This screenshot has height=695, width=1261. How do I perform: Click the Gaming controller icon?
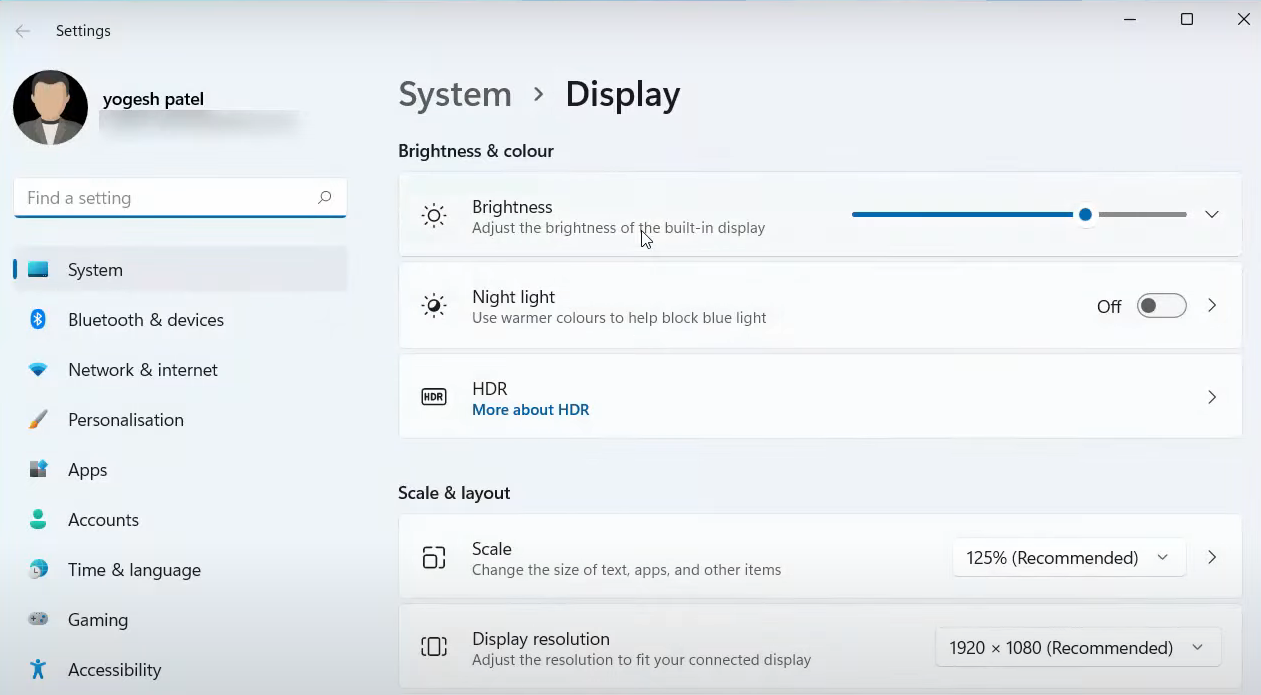(x=38, y=620)
